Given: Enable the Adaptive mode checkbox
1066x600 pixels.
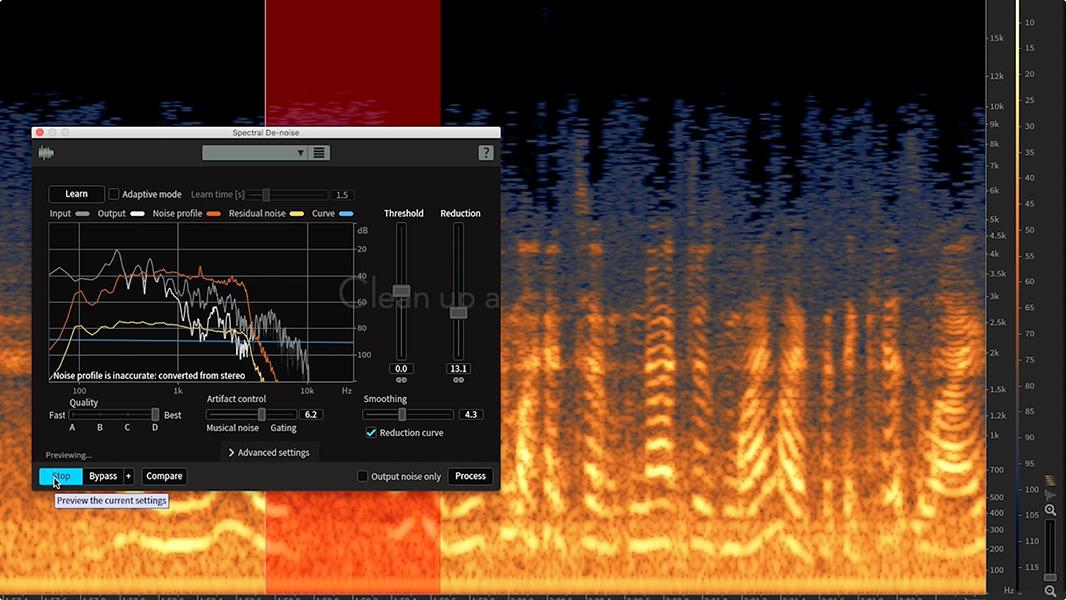Looking at the screenshot, I should point(114,194).
